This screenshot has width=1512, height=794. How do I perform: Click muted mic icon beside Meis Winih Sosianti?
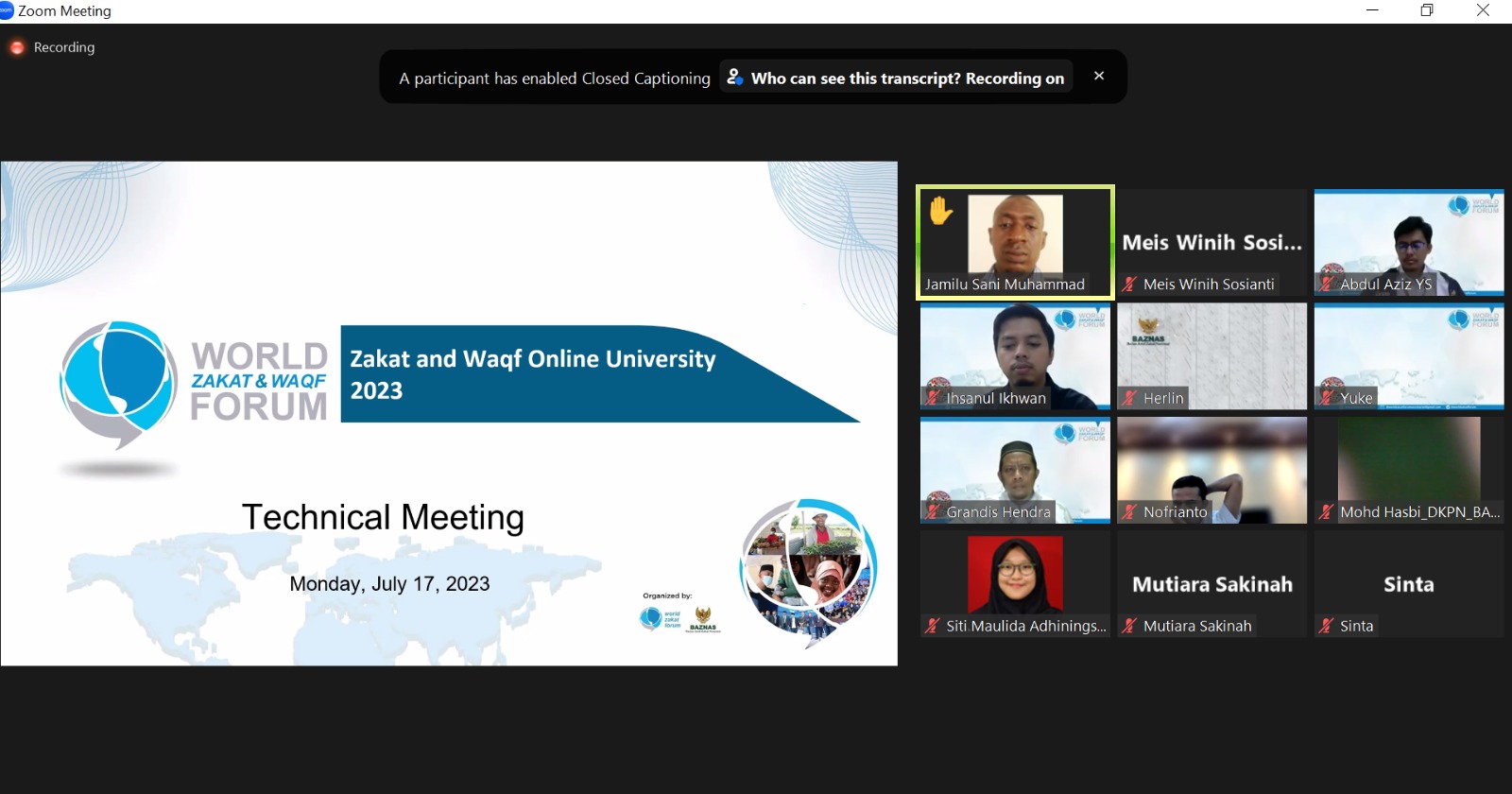coord(1129,284)
